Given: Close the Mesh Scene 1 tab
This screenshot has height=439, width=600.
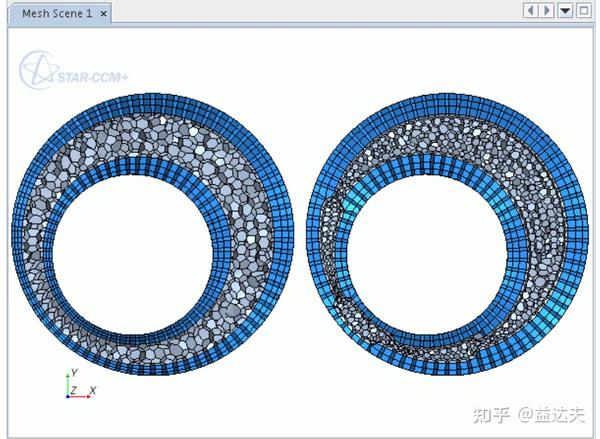Looking at the screenshot, I should [x=103, y=14].
